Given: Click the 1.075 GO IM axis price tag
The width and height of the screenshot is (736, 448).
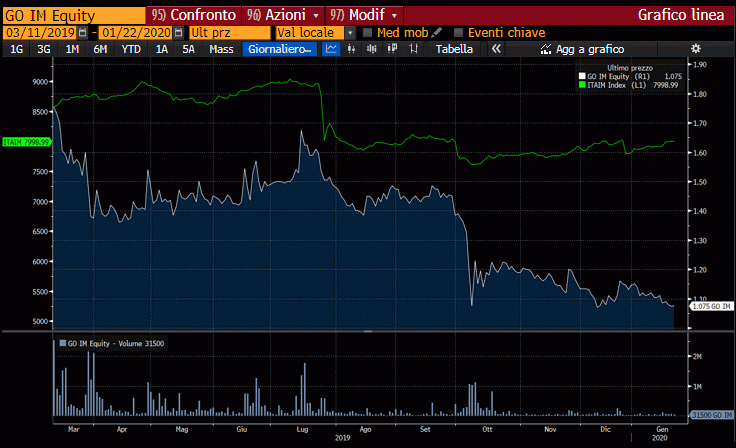Looking at the screenshot, I should click(712, 306).
